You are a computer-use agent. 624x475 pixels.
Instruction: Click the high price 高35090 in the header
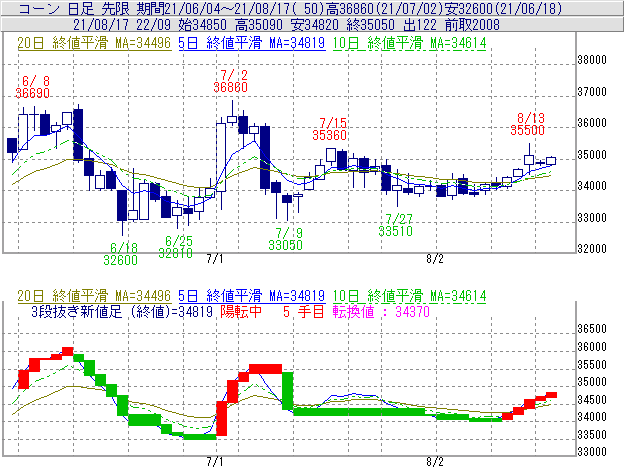click(259, 25)
